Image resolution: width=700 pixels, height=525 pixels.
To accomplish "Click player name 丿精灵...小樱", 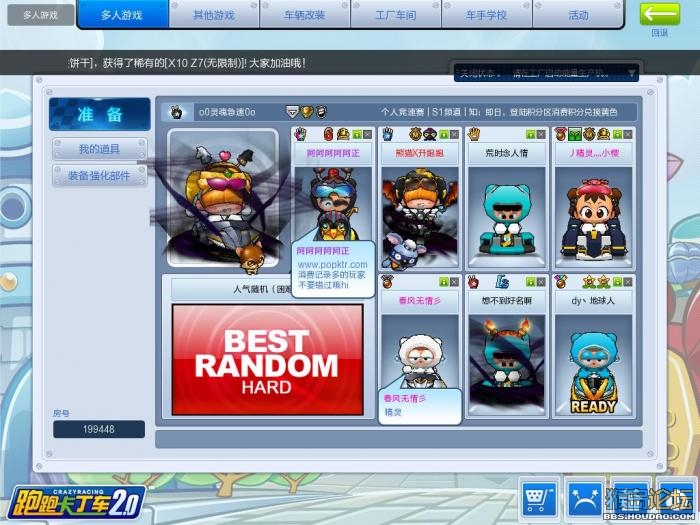I will (x=594, y=153).
